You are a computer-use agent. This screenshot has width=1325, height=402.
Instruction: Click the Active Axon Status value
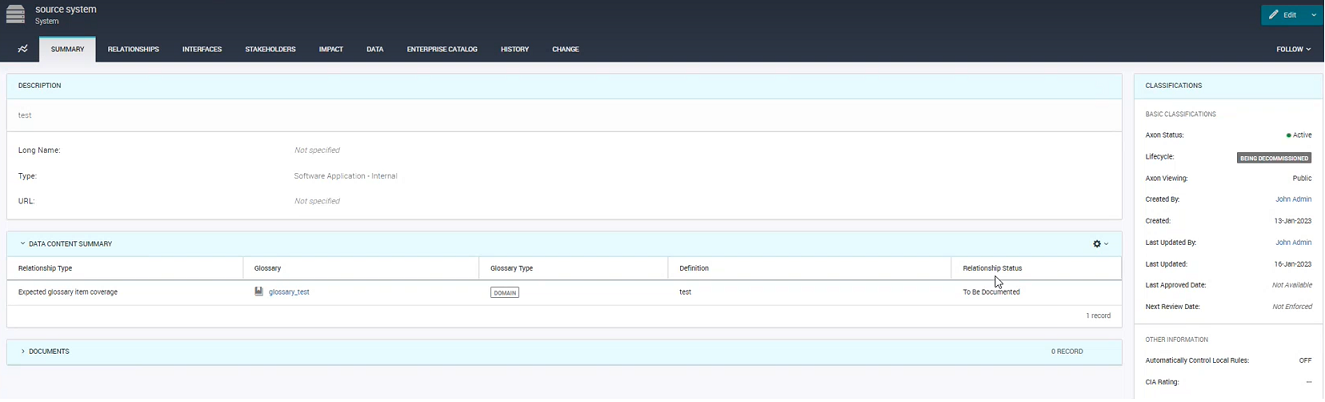pyautogui.click(x=1299, y=134)
